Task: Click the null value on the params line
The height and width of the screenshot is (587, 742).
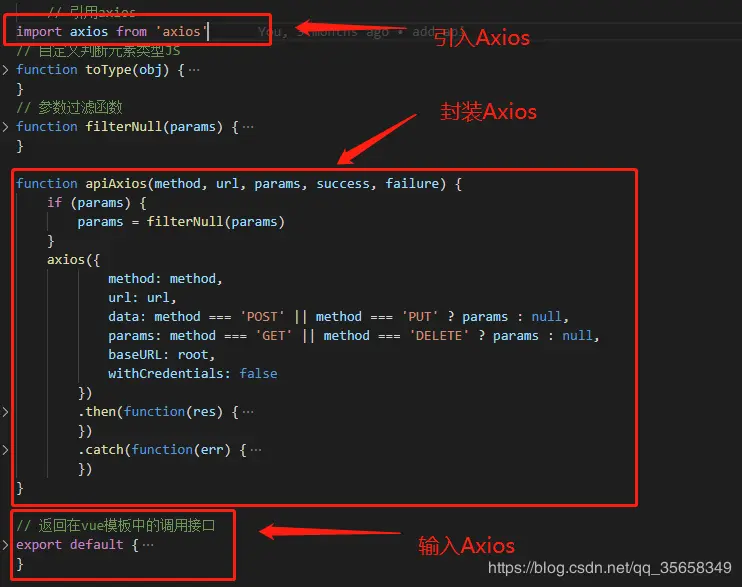Action: tap(577, 336)
